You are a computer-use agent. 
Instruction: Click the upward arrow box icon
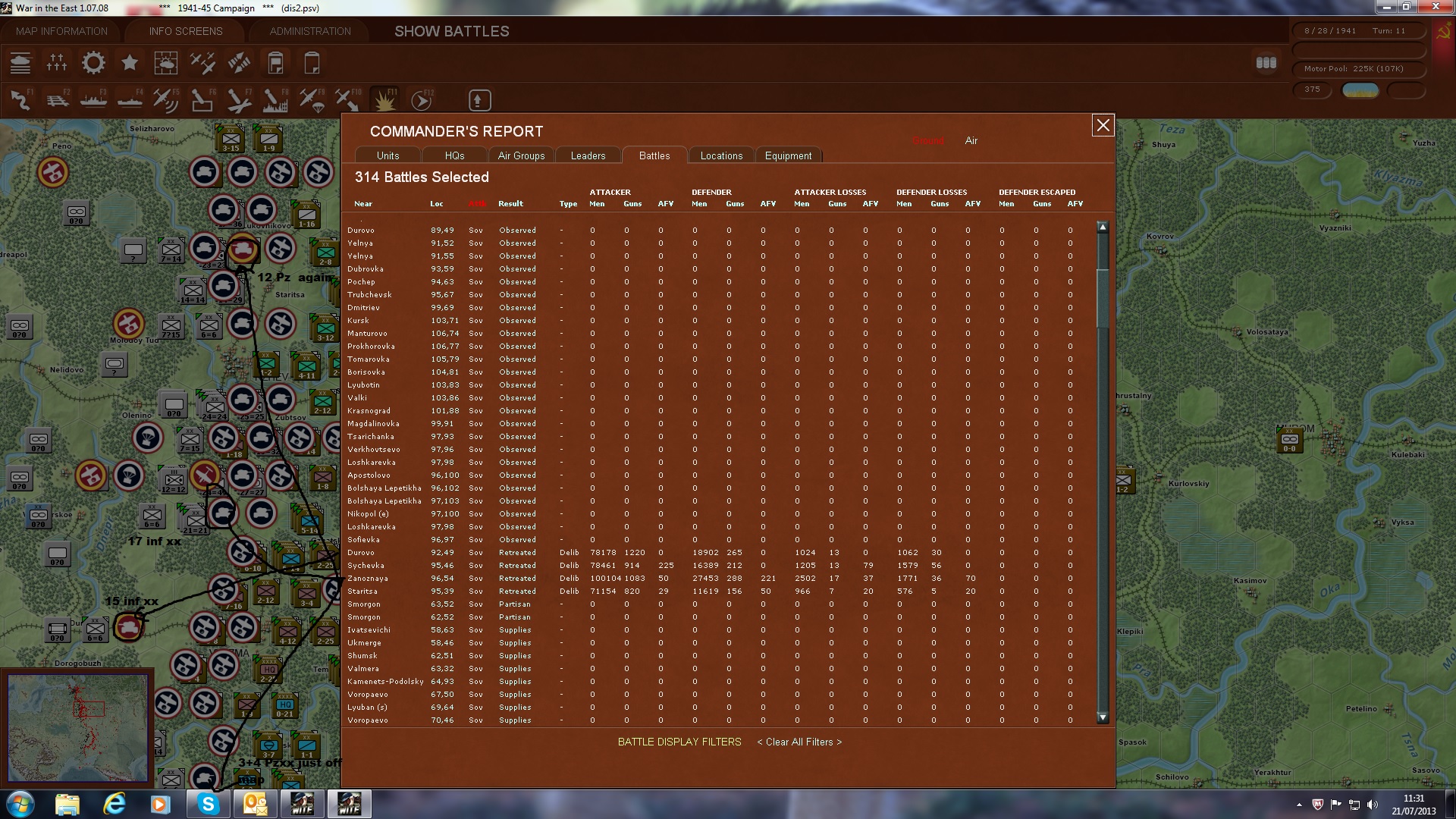(x=479, y=100)
